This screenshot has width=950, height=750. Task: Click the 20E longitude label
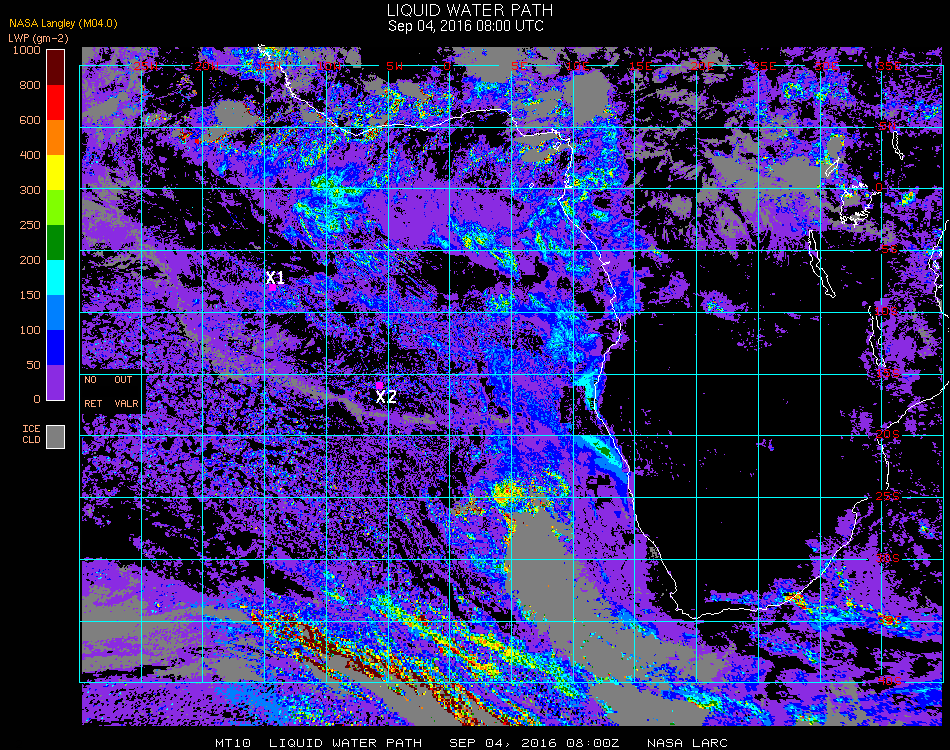[x=702, y=66]
